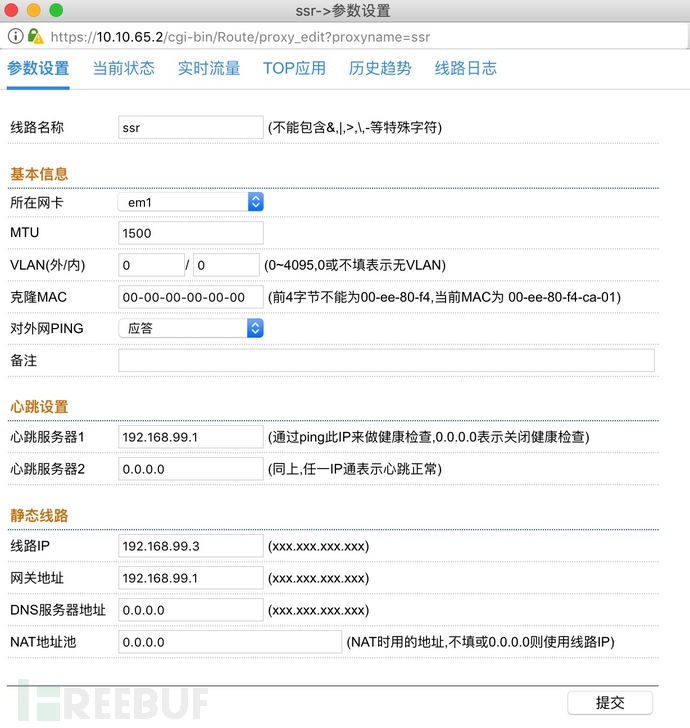Screen dimensions: 690x728
Task: Click the 线路IP field 192.168.99.3
Action: [191, 546]
